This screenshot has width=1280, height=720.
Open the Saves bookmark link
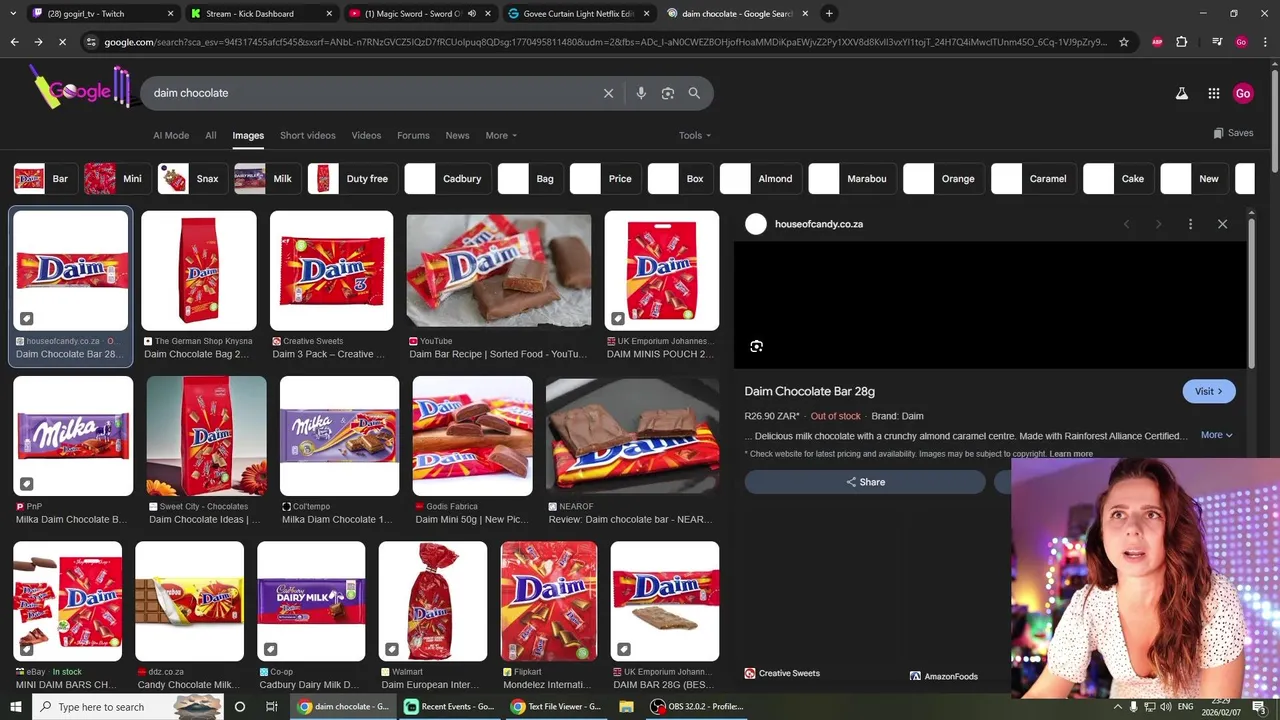pos(1233,133)
